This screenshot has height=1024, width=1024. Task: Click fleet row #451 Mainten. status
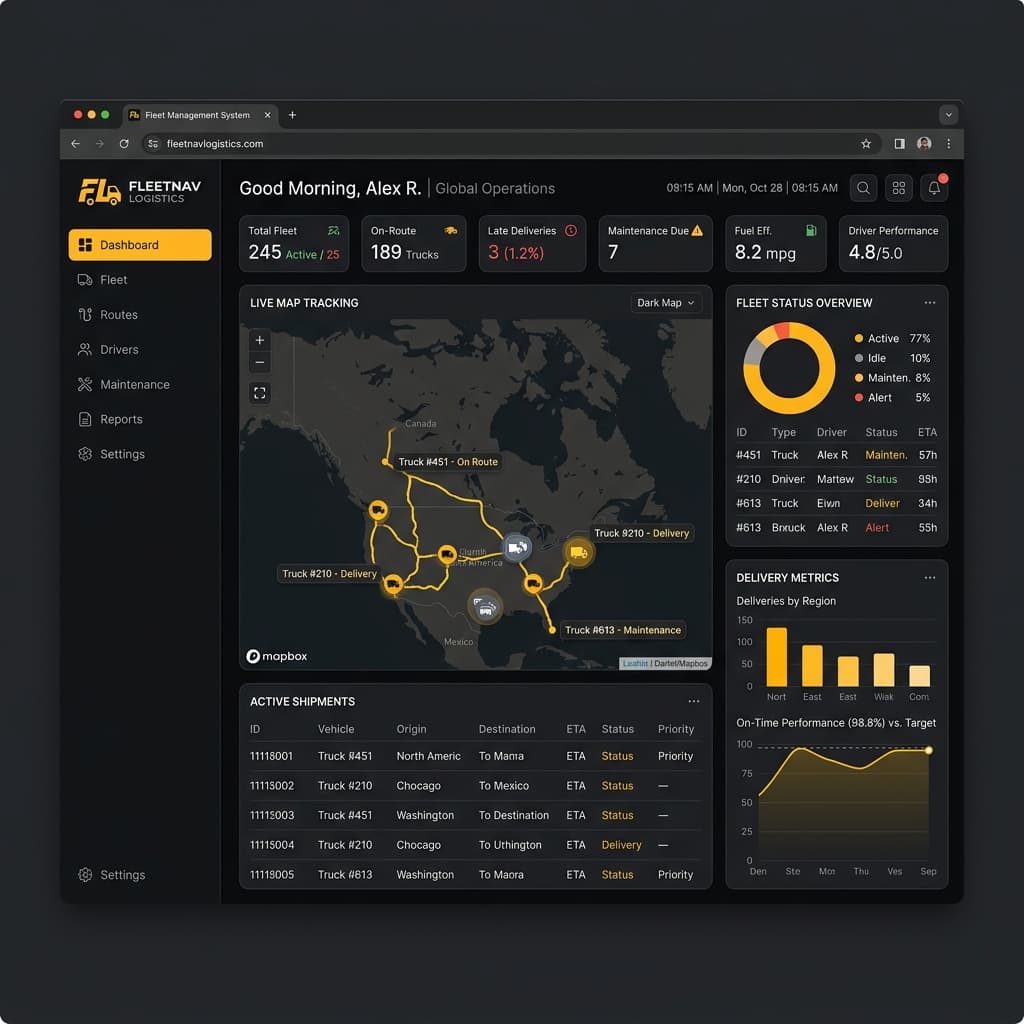click(886, 455)
